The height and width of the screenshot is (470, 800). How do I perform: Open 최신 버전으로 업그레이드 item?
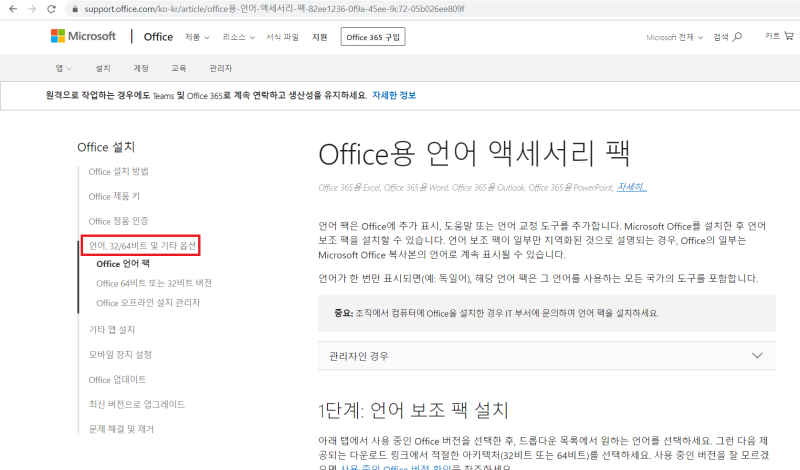pyautogui.click(x=137, y=404)
